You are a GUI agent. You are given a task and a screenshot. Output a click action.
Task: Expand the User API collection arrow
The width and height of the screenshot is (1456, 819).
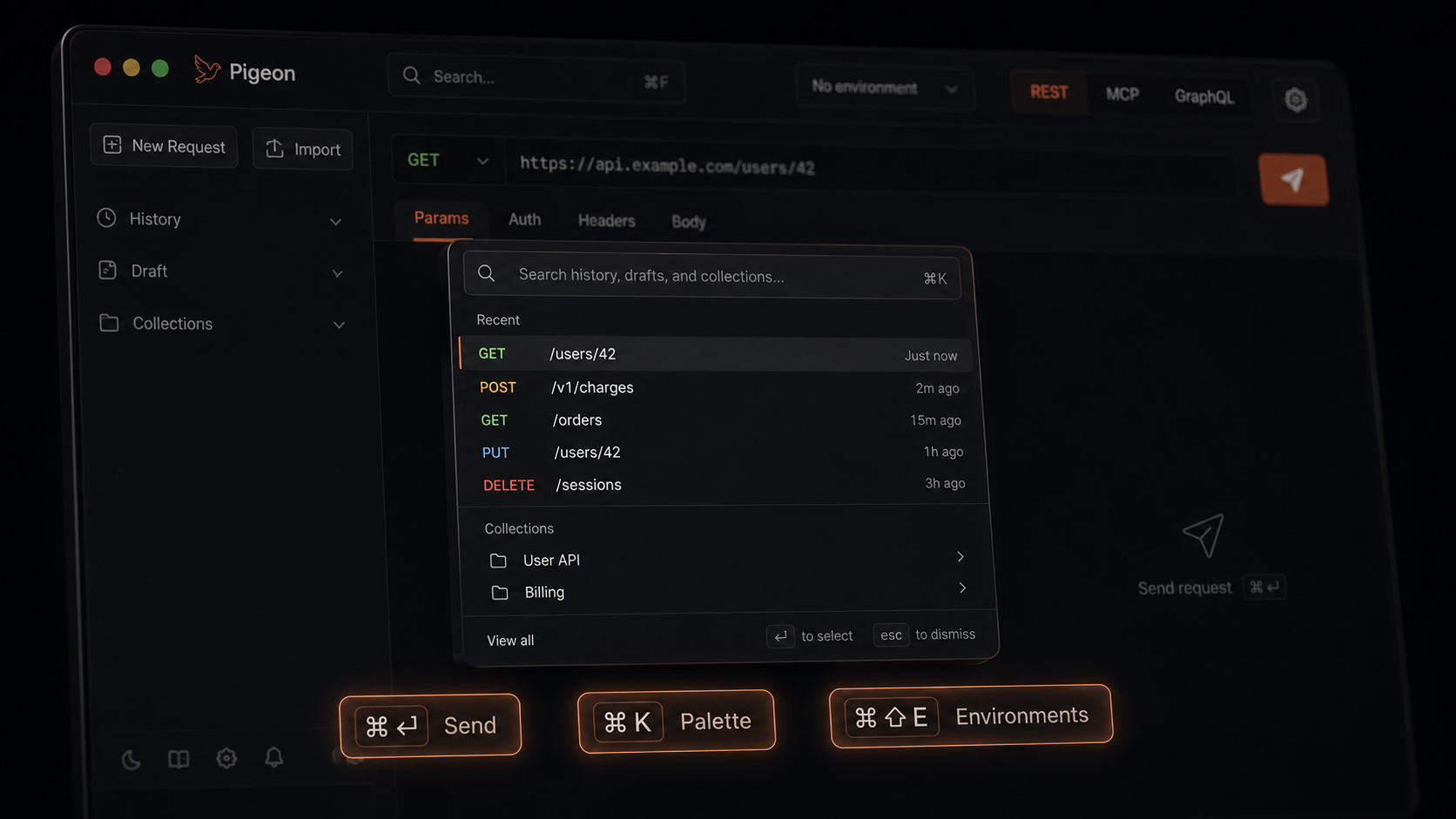[961, 557]
